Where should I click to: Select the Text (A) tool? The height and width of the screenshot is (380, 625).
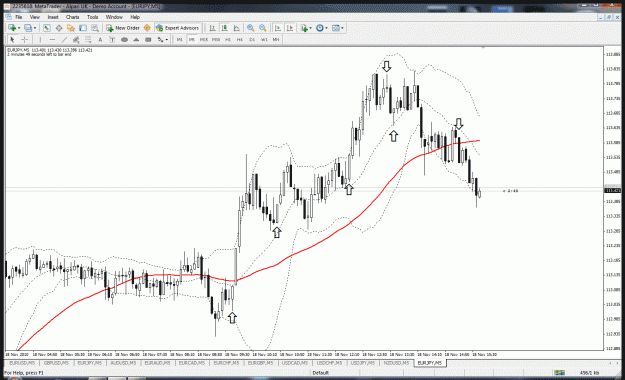click(100, 39)
